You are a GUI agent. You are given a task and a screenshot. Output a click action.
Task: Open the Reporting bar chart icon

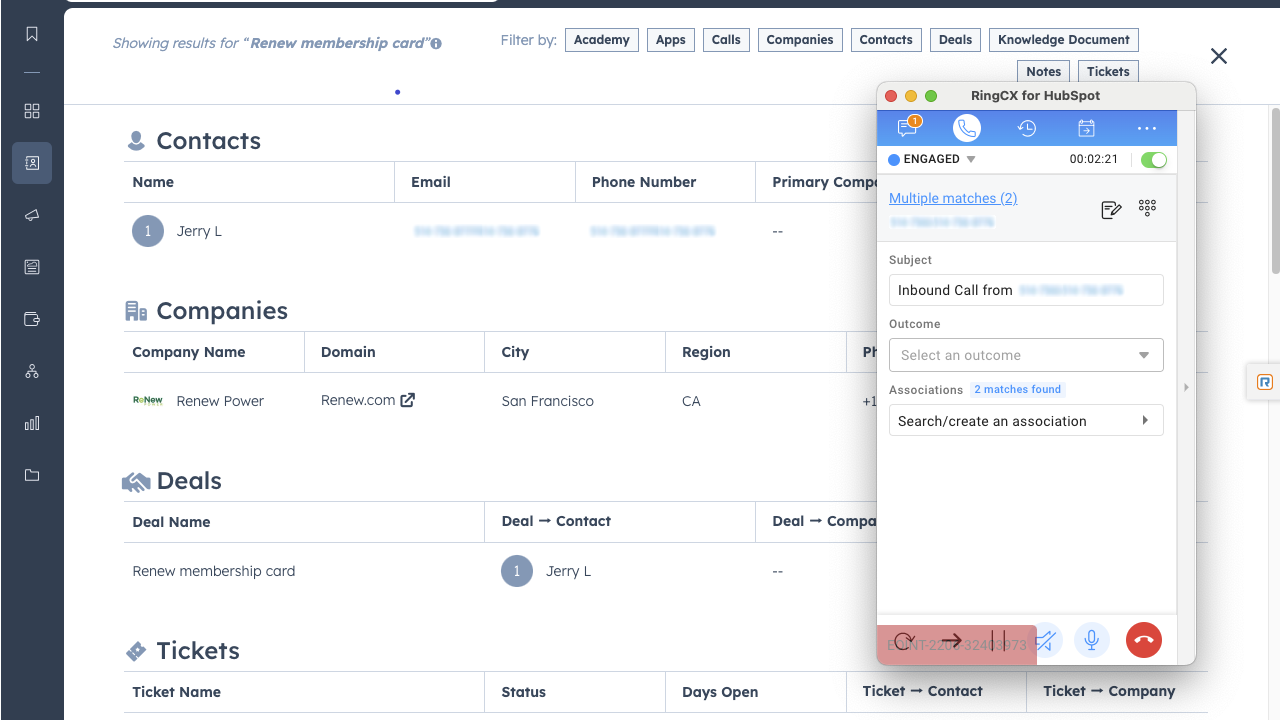click(32, 423)
